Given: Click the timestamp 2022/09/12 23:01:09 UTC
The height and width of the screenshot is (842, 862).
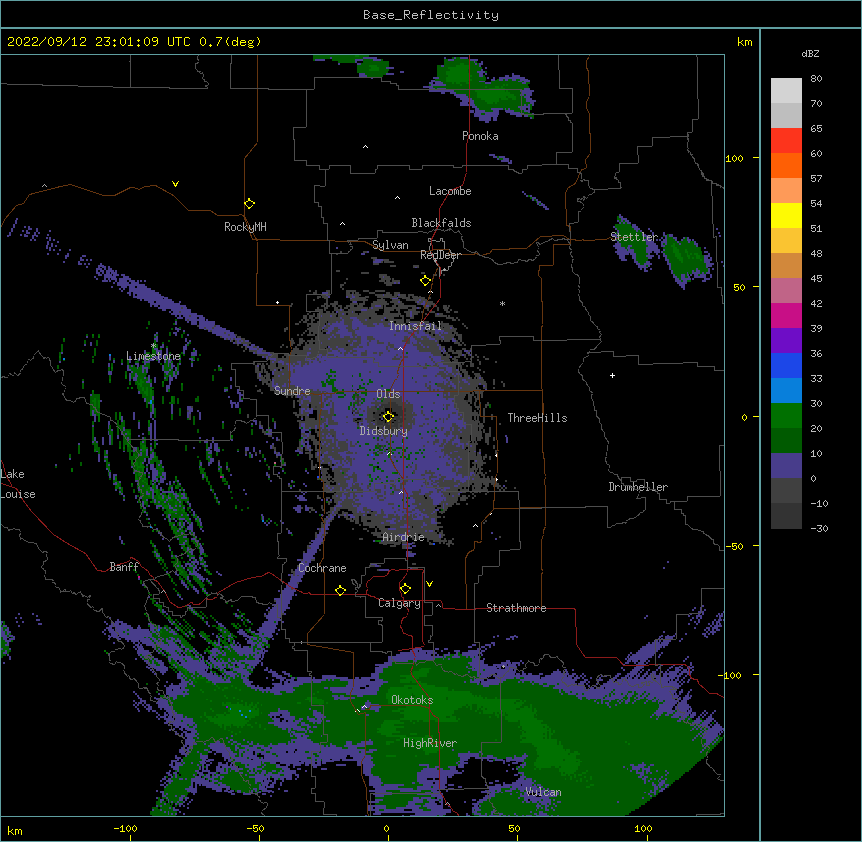Looking at the screenshot, I should 99,42.
